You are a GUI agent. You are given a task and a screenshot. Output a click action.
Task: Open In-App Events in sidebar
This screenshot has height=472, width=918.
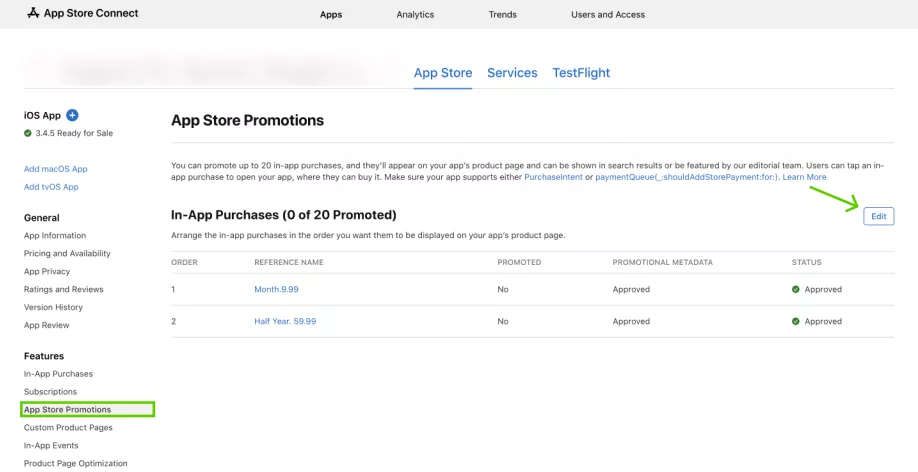tap(51, 446)
